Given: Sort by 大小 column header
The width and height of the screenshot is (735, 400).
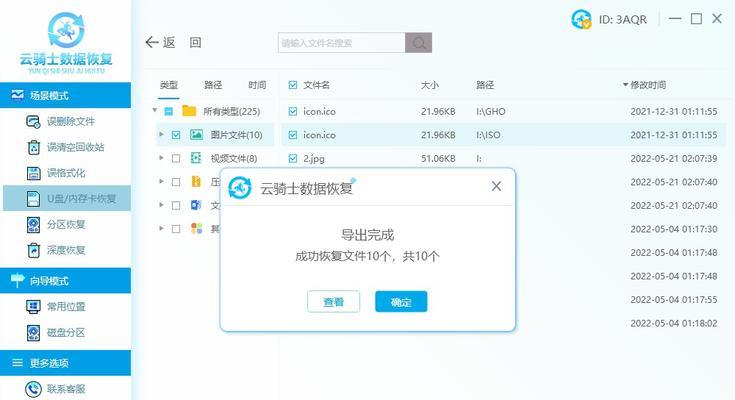Looking at the screenshot, I should pos(430,85).
